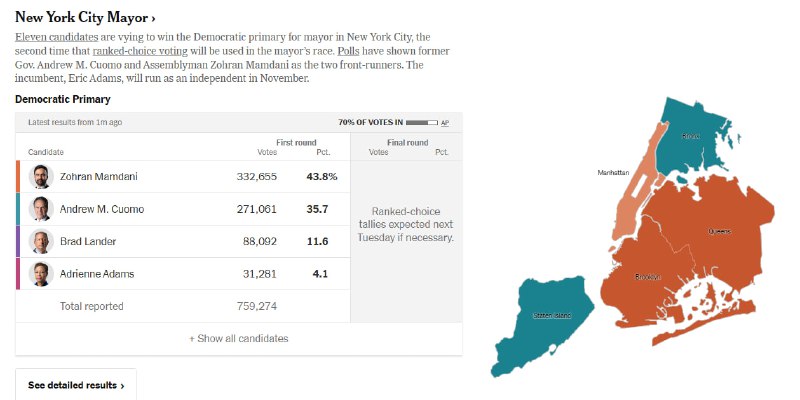Expand Show all candidates
This screenshot has height=400, width=800.
tap(239, 338)
